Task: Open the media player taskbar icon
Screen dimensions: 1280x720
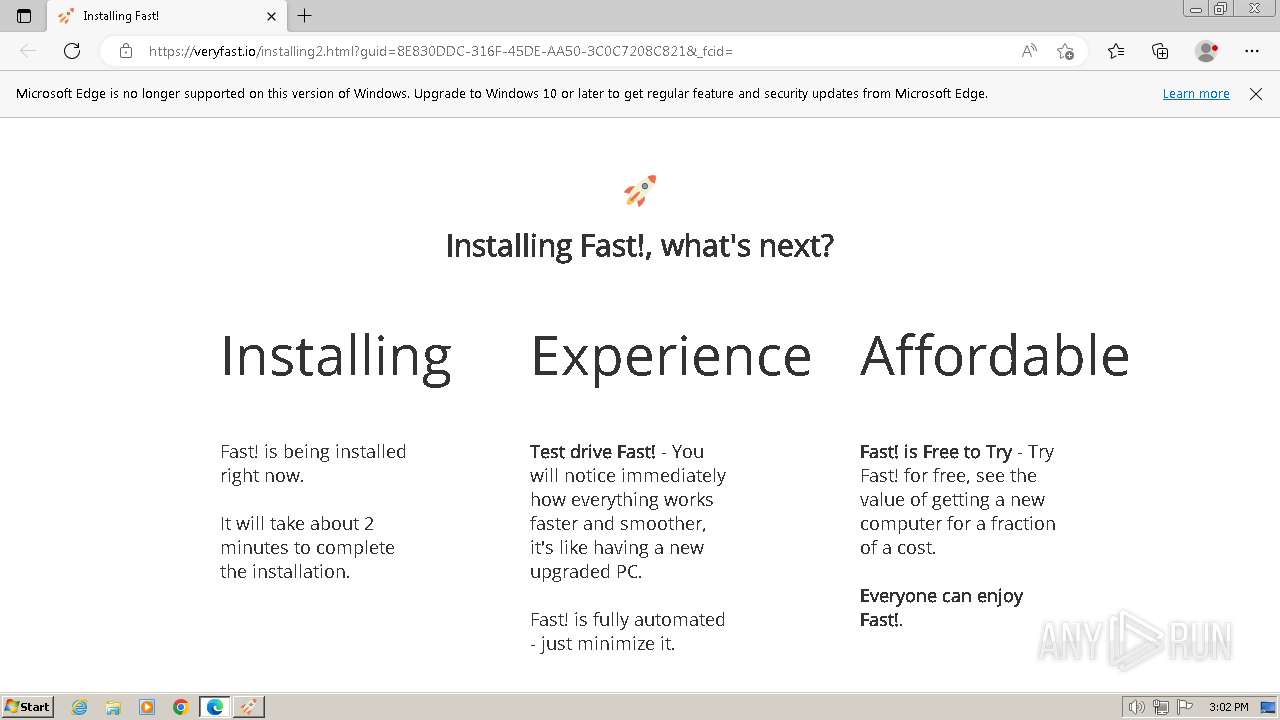Action: pos(147,707)
